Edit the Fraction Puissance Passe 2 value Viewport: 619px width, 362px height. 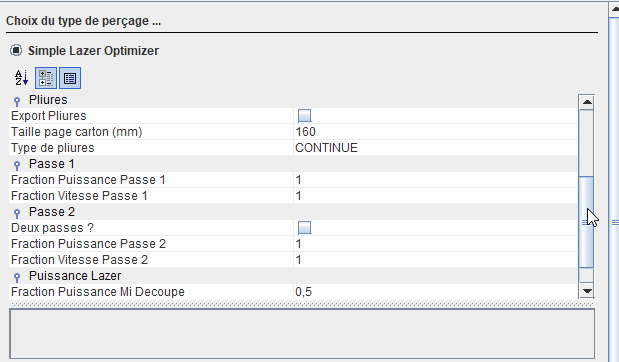click(435, 244)
